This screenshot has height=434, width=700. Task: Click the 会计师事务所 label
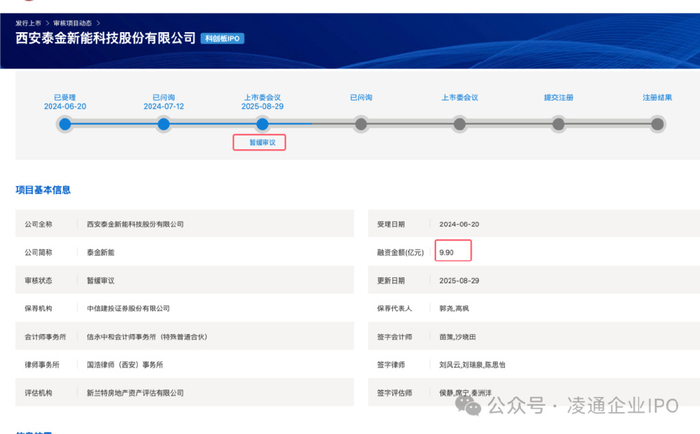tap(45, 337)
